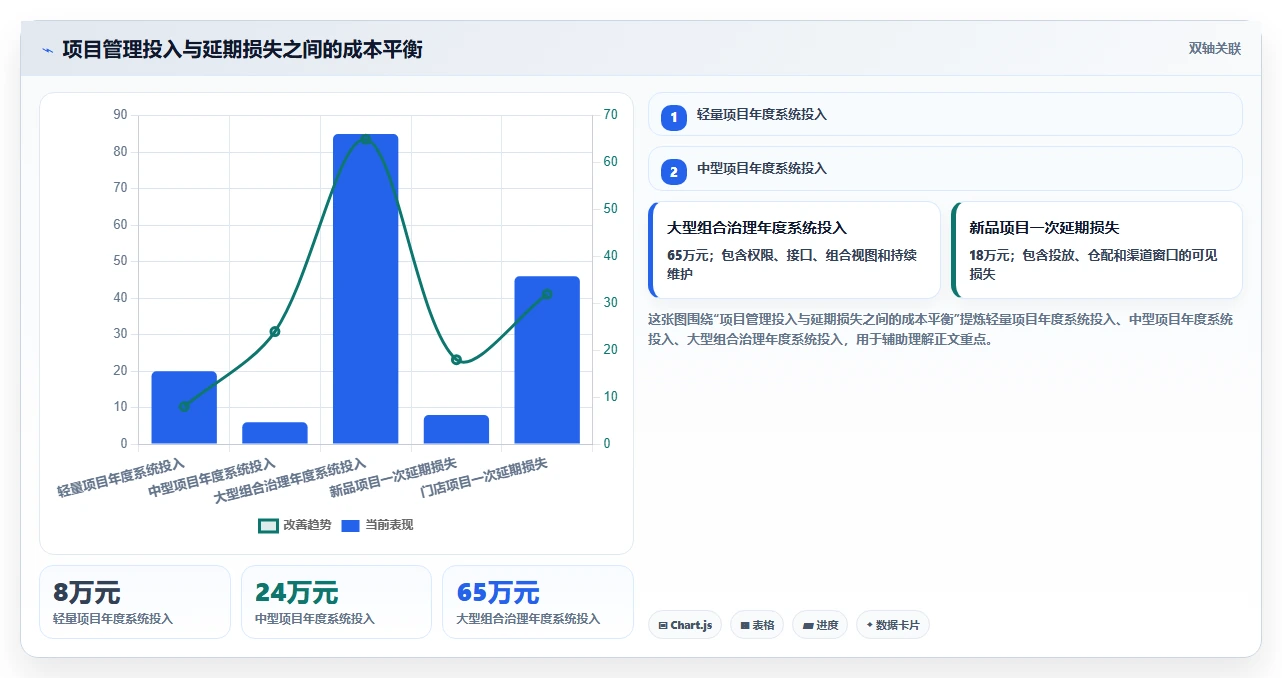
Task: Click the bar for 门店项目一次延期损失
Action: click(x=547, y=360)
